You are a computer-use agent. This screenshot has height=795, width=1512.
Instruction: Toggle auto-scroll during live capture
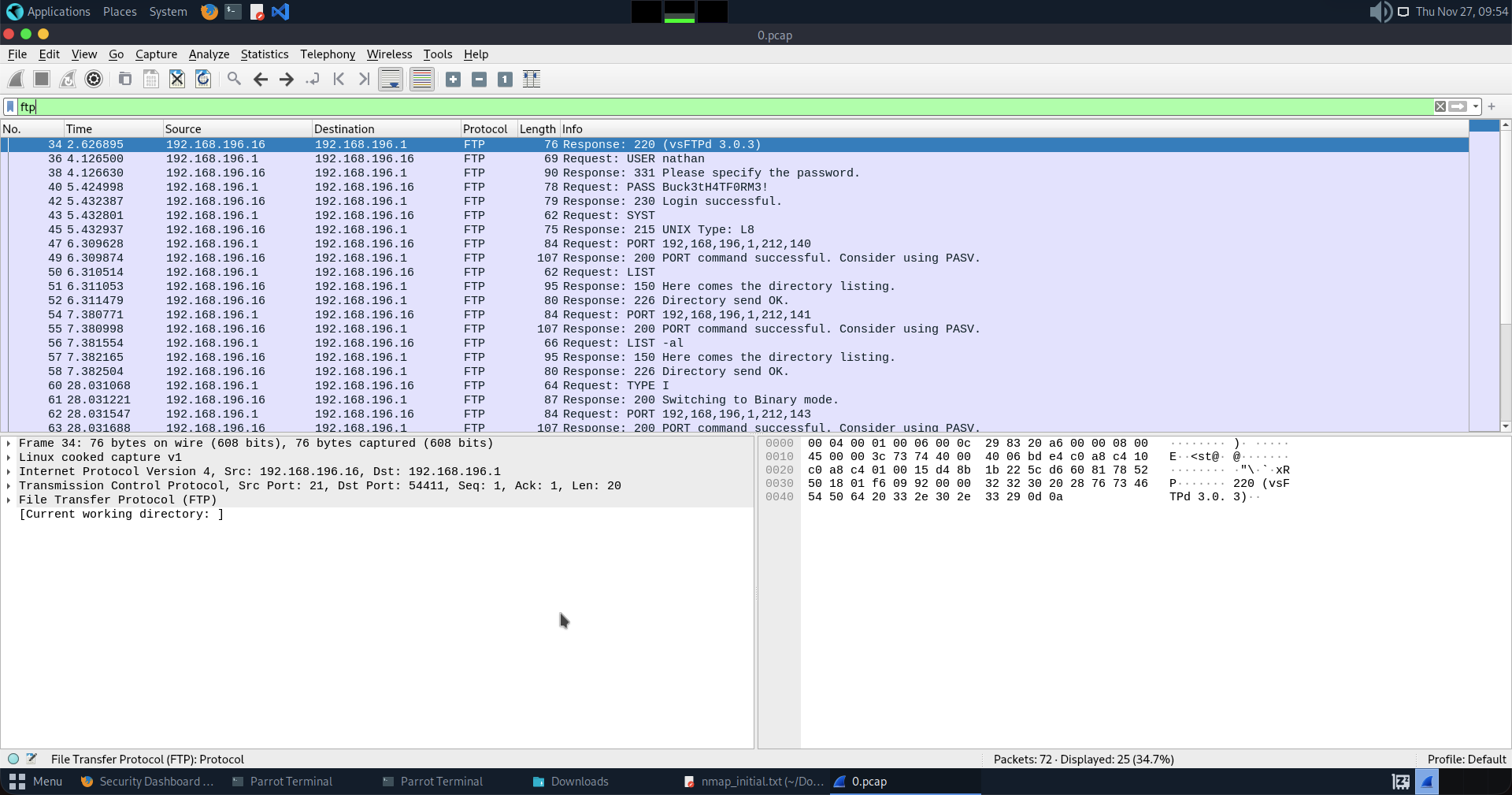point(391,79)
